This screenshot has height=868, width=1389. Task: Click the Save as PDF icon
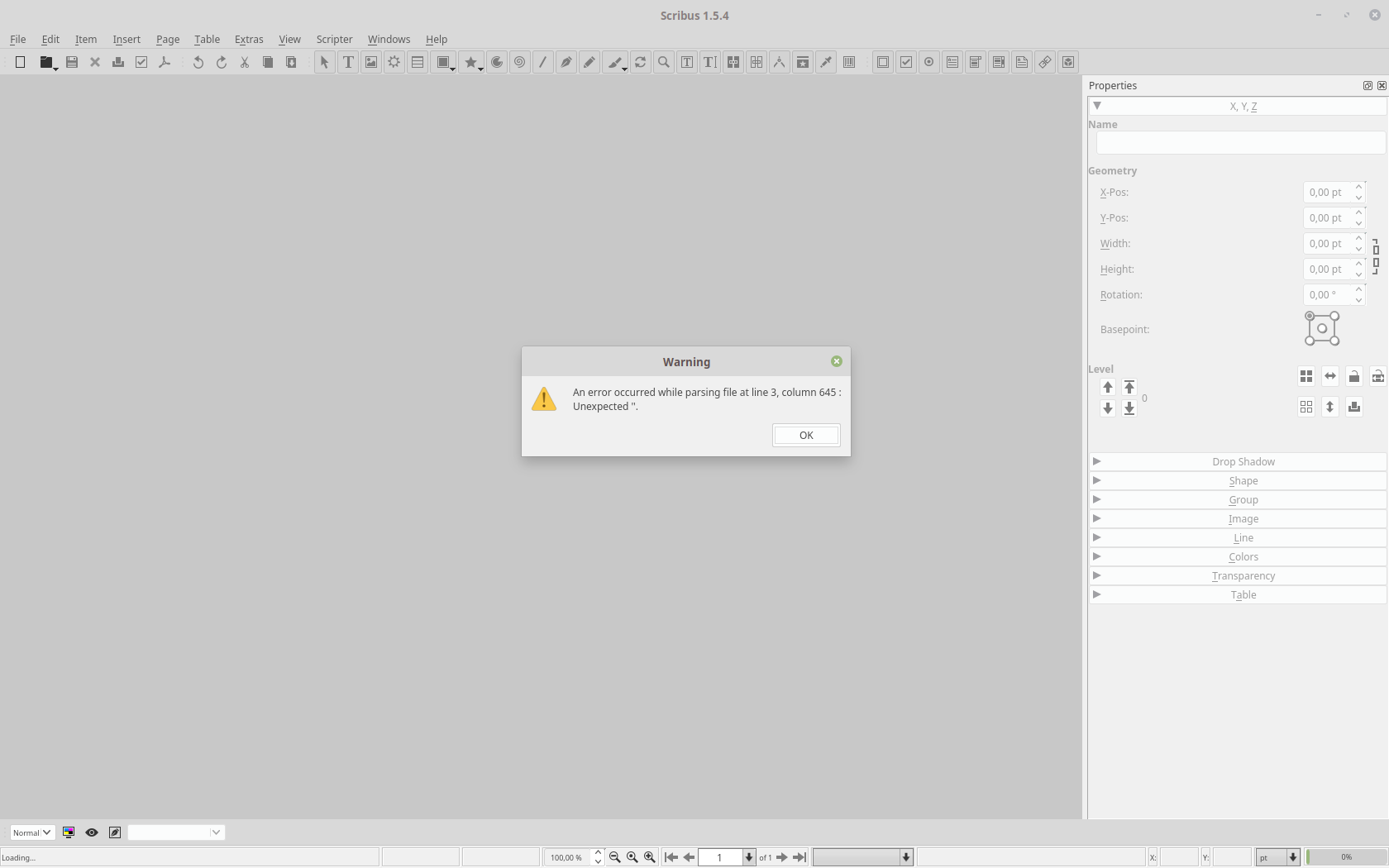coord(165,62)
